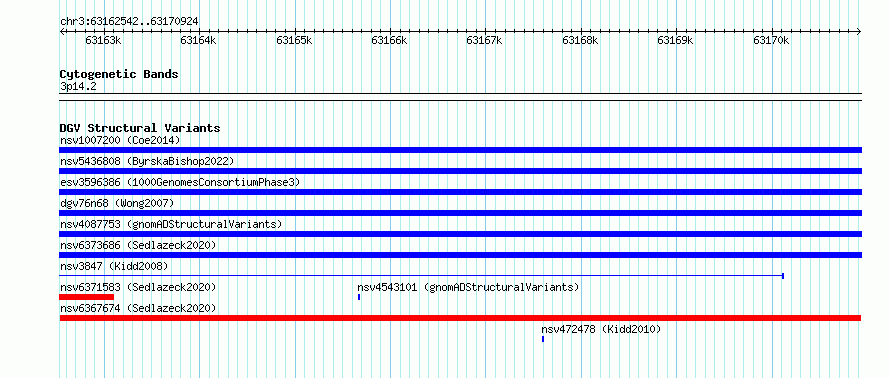Open esv3596386 (1000GenomesConsortiumPhase3) label

click(180, 182)
